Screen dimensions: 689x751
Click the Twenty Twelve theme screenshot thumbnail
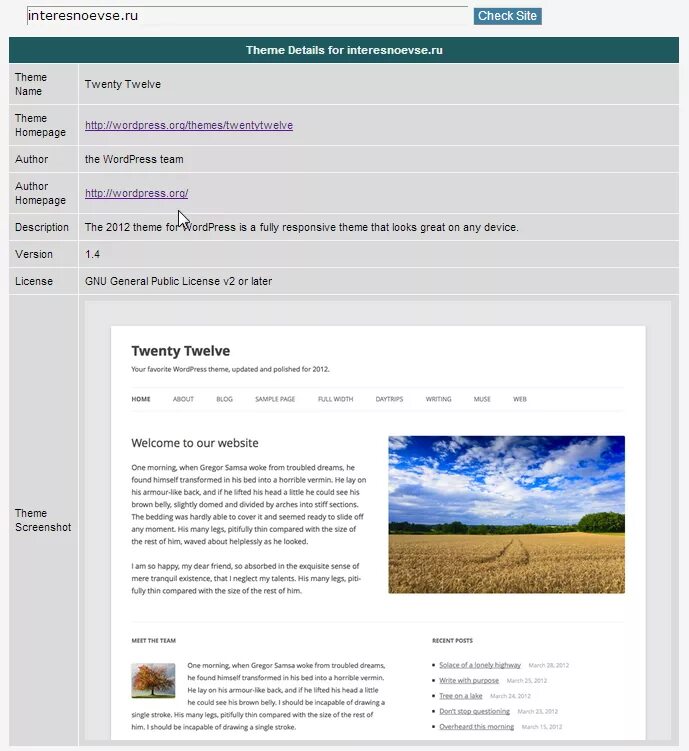click(378, 520)
